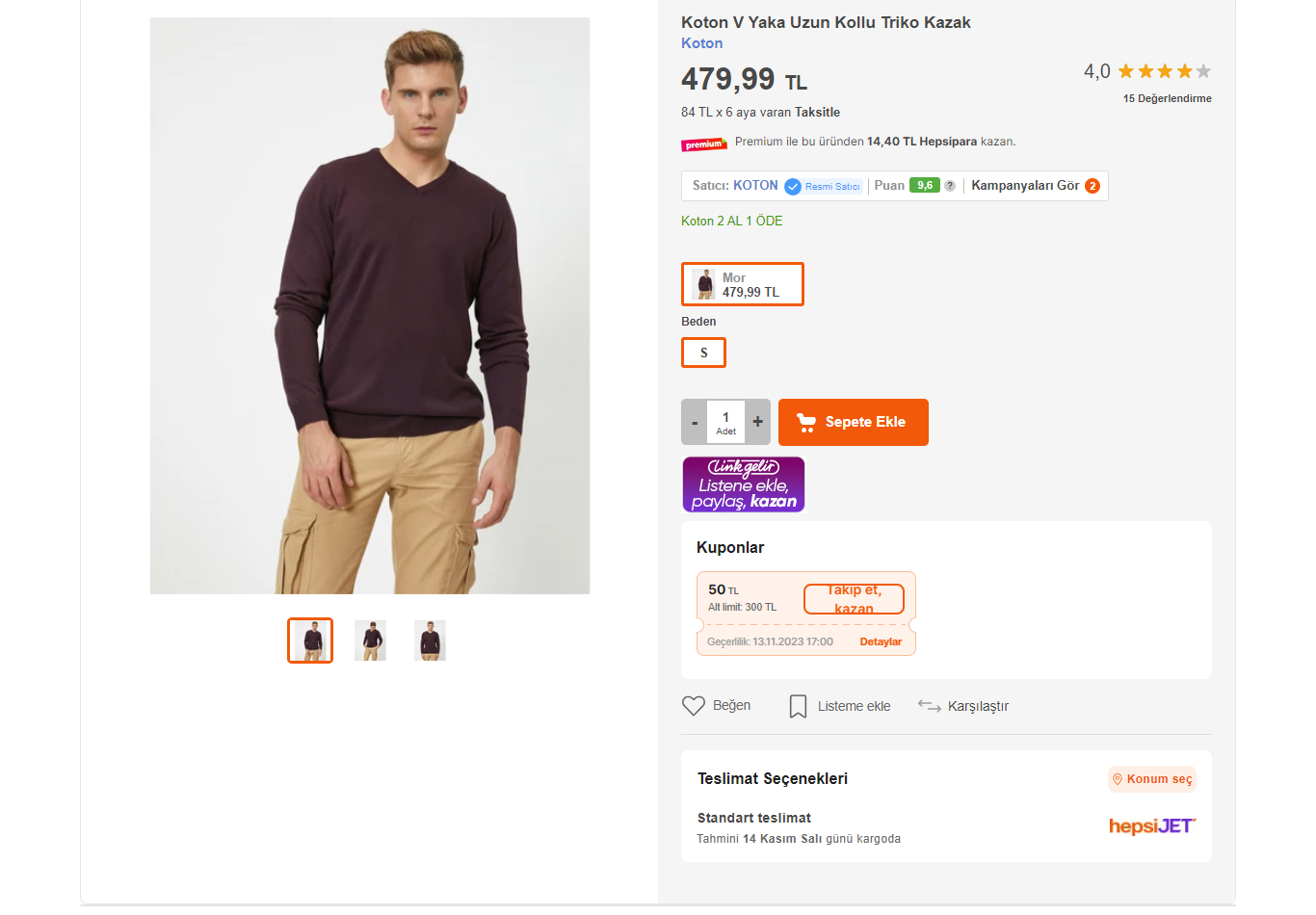View the second product thumbnail
This screenshot has height=915, width=1316.
point(370,640)
